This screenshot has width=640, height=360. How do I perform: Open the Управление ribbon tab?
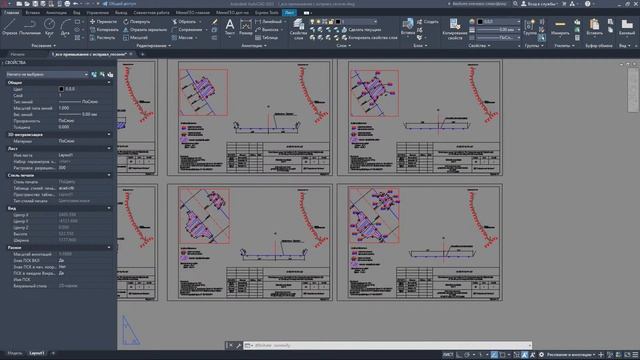98,13
